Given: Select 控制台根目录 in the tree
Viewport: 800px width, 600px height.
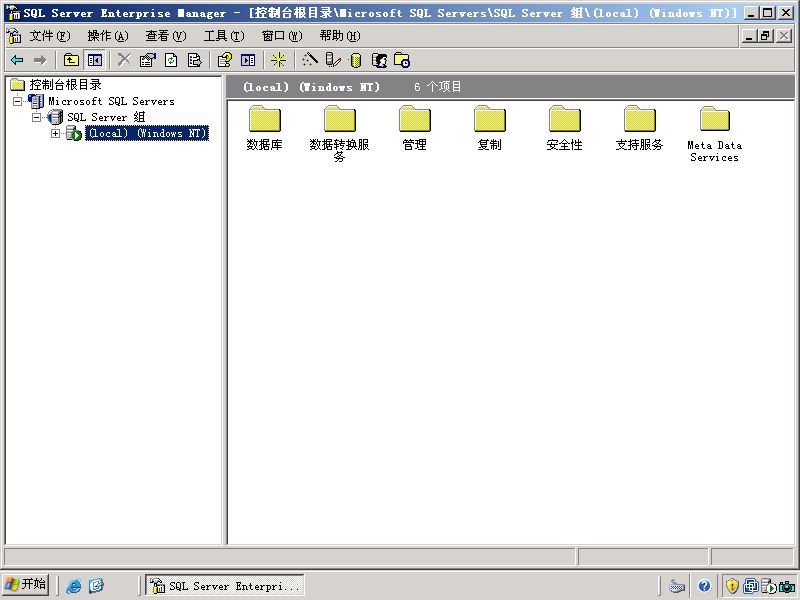Looking at the screenshot, I should (x=65, y=85).
